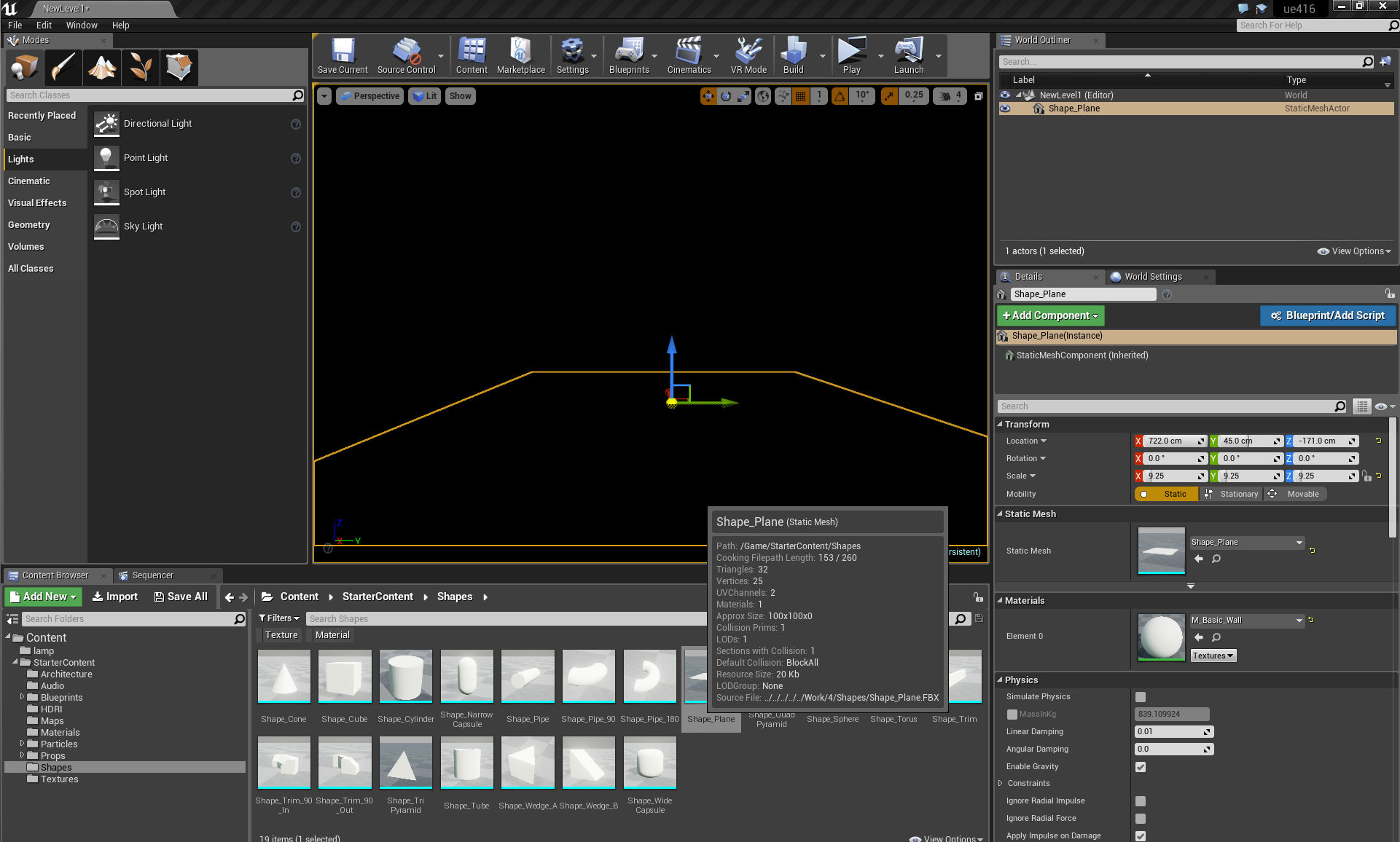Open the Window menu
This screenshot has width=1400, height=842.
[x=81, y=25]
